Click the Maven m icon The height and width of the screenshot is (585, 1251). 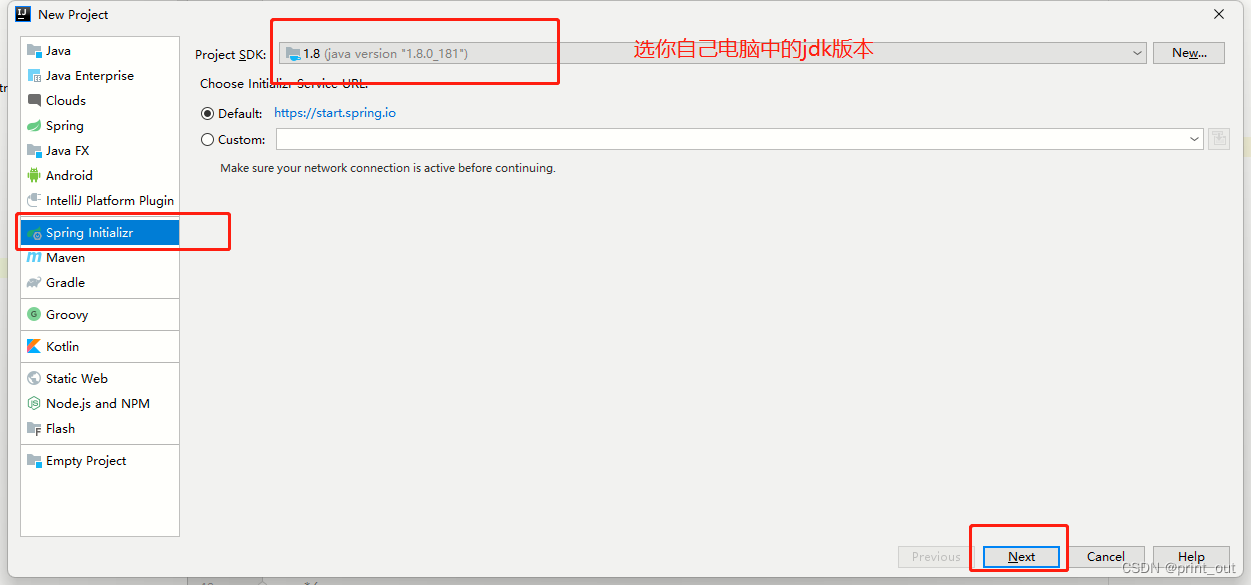34,258
